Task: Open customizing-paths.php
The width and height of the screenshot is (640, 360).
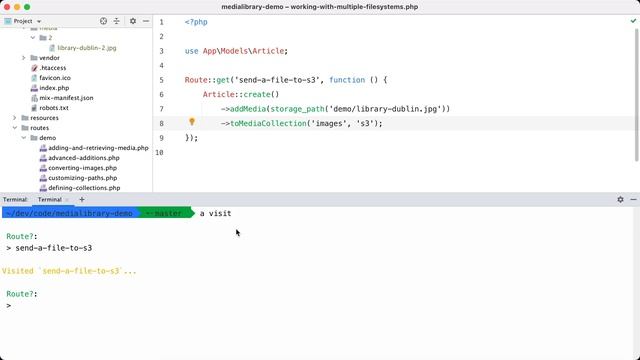Action: [x=82, y=178]
